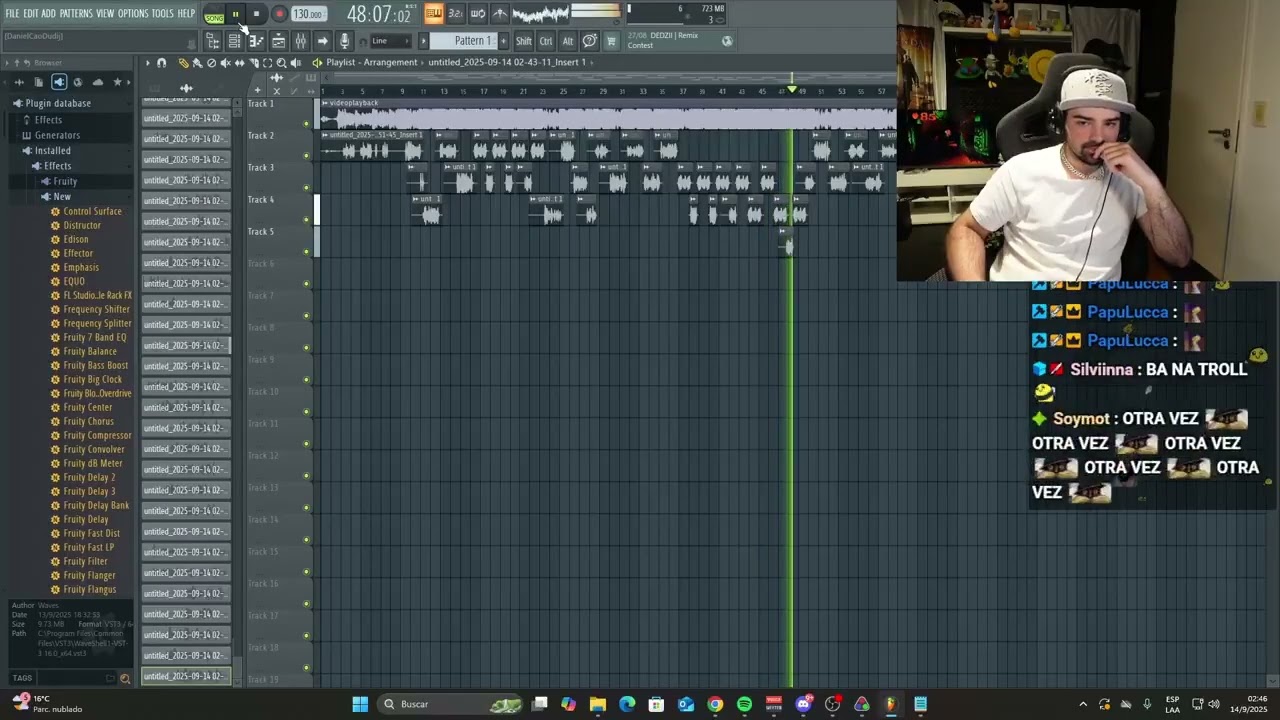Click the green playhead marker on timeline

(x=792, y=90)
